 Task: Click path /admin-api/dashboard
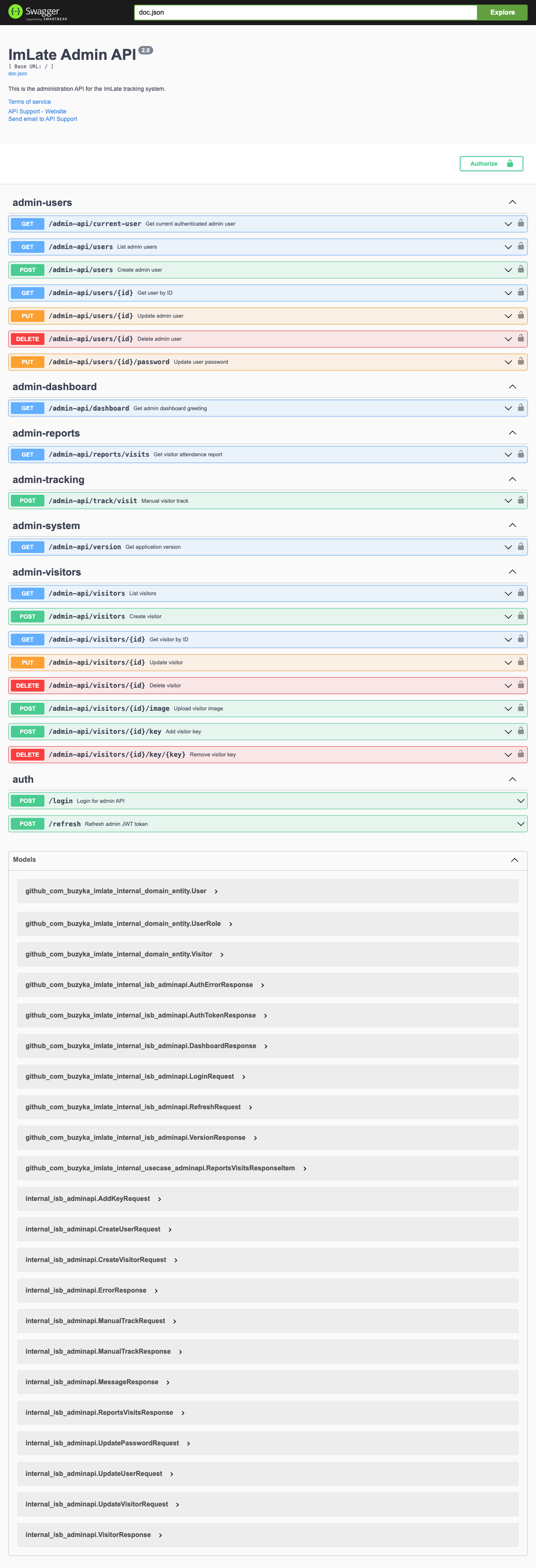89,409
